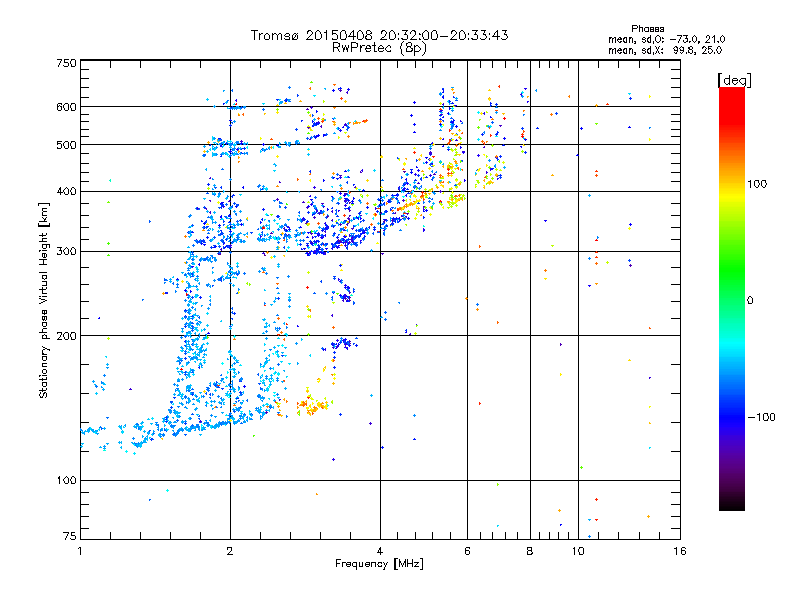Click the phase color bar
Image resolution: width=800 pixels, height=600 pixels.
(x=732, y=299)
